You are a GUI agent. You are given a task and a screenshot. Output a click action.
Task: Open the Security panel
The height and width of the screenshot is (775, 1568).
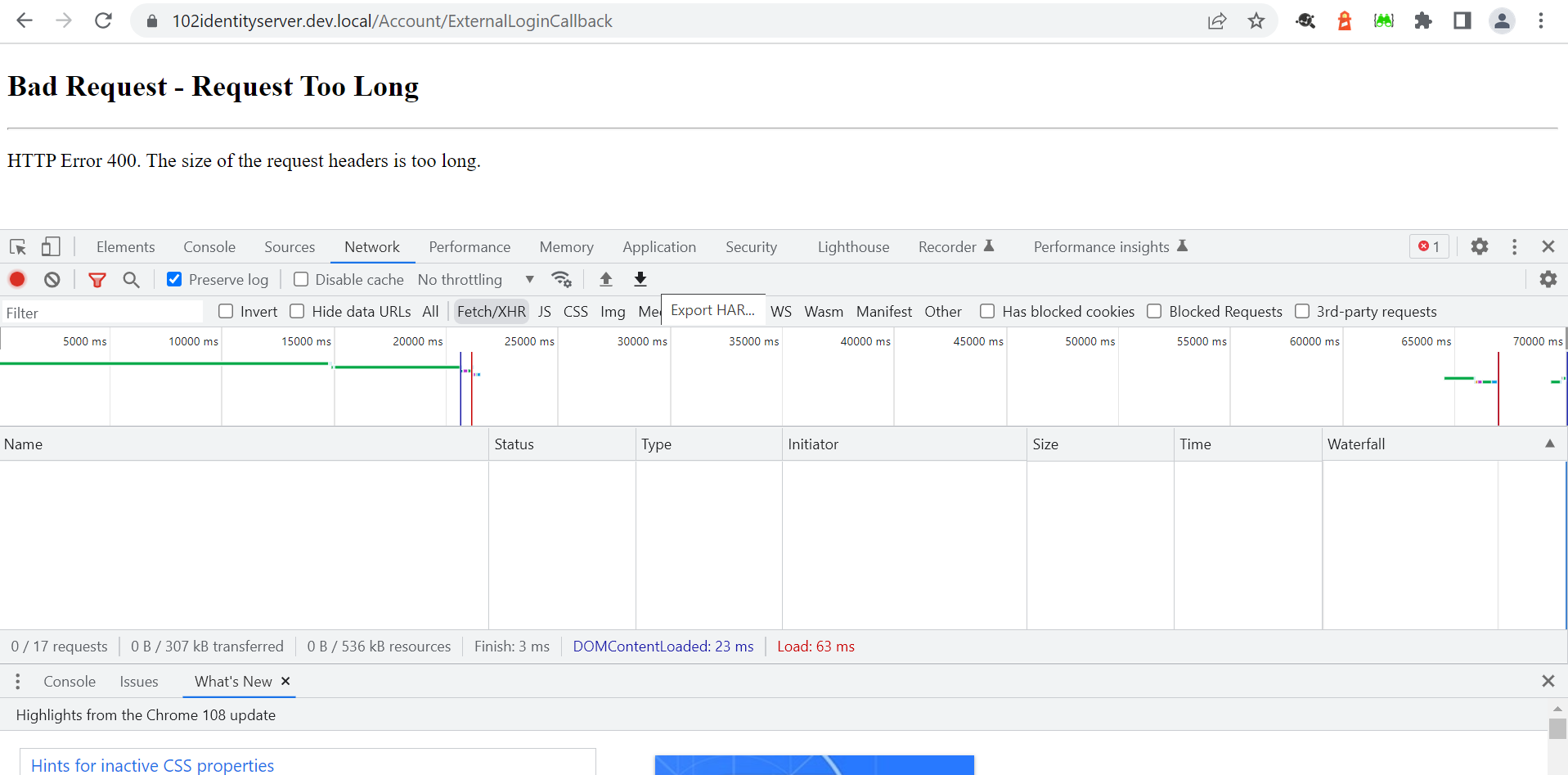[x=751, y=246]
